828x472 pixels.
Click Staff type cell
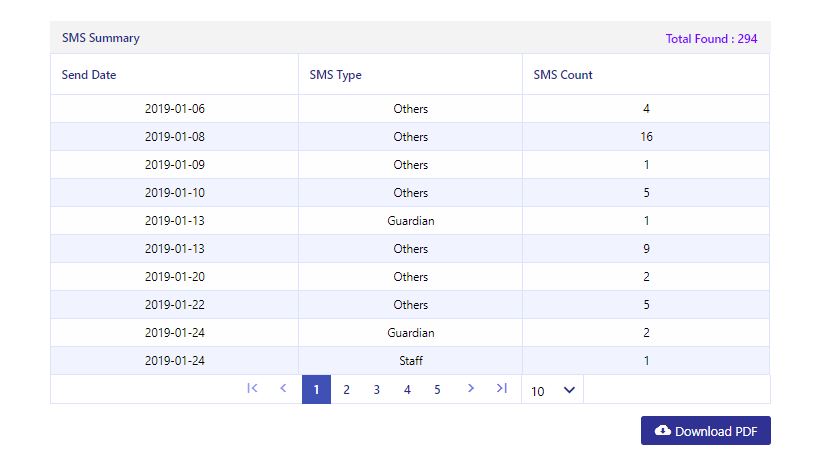(411, 361)
